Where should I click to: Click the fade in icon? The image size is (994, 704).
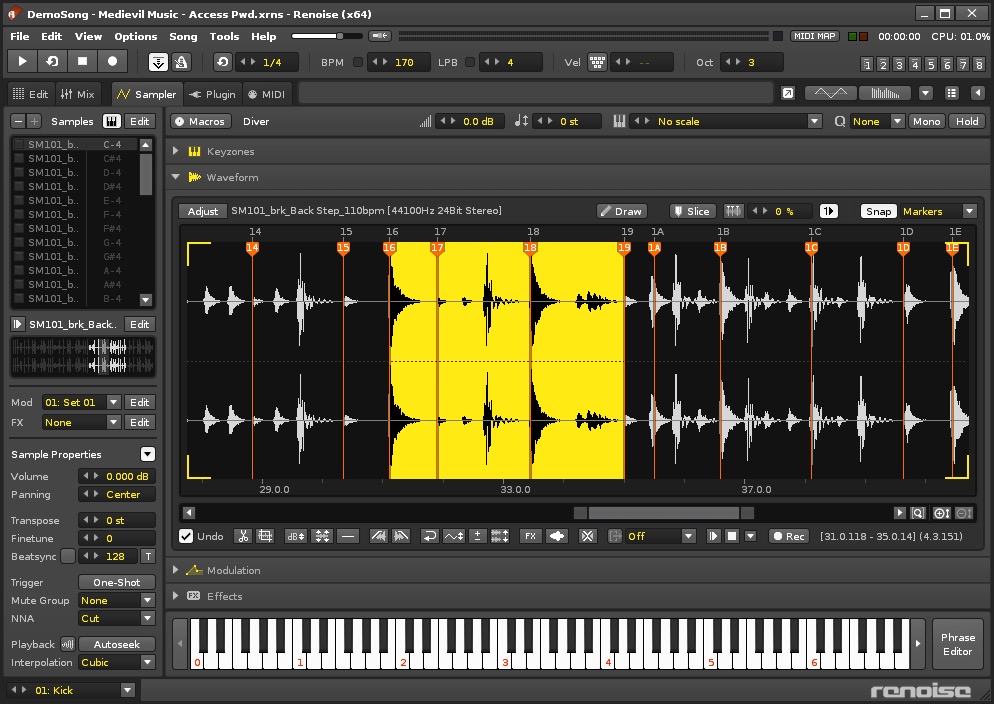click(379, 536)
